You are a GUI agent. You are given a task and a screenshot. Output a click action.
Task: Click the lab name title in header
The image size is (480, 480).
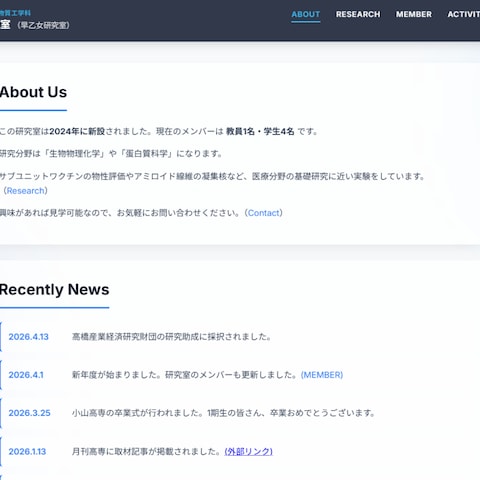click(35, 25)
